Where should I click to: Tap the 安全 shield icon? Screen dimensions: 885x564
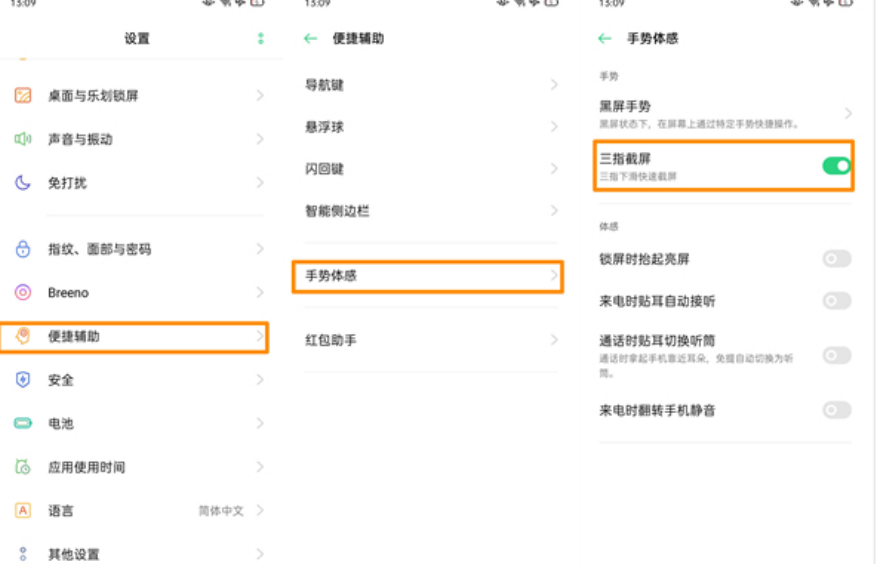23,380
